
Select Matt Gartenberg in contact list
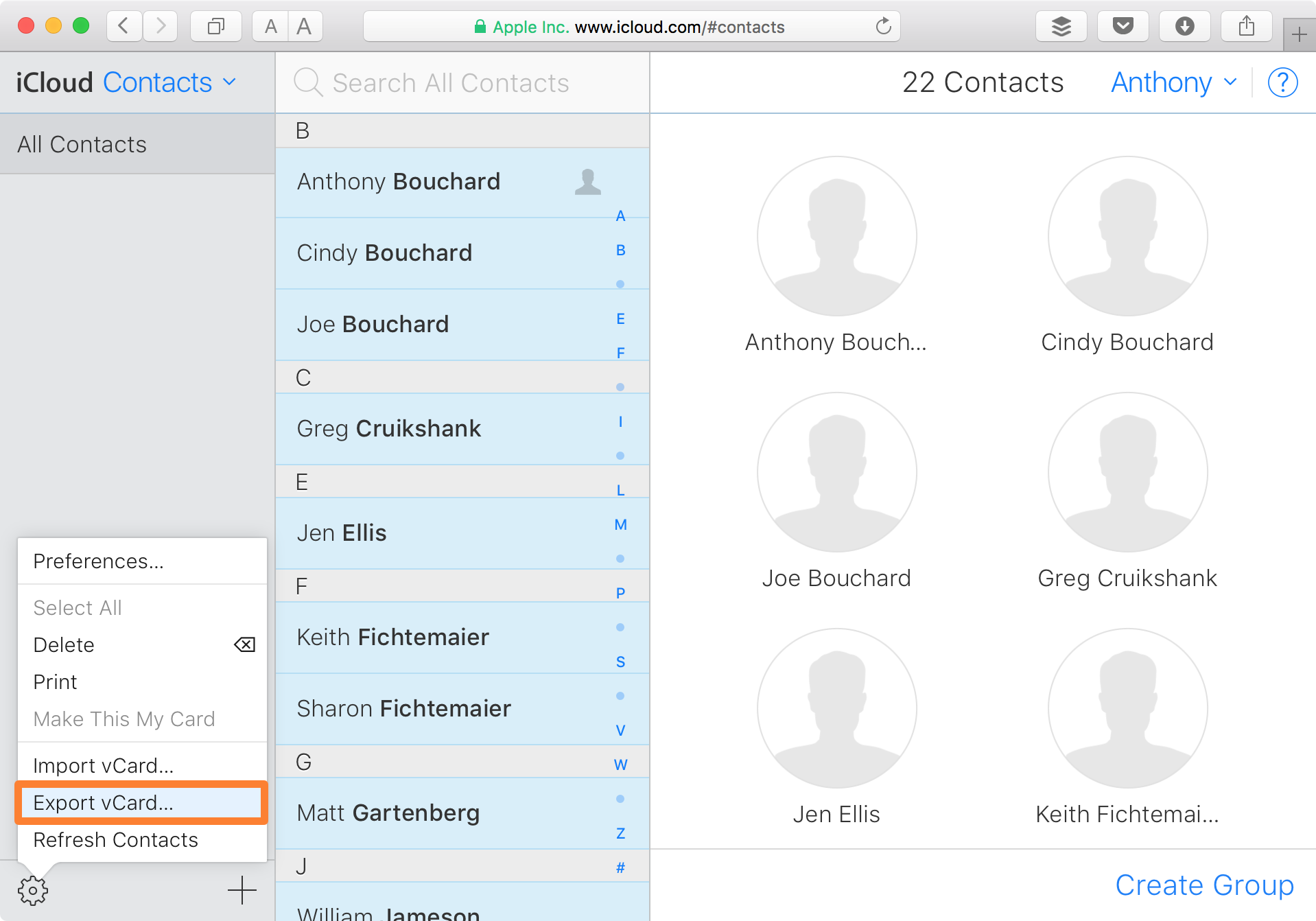pos(462,814)
